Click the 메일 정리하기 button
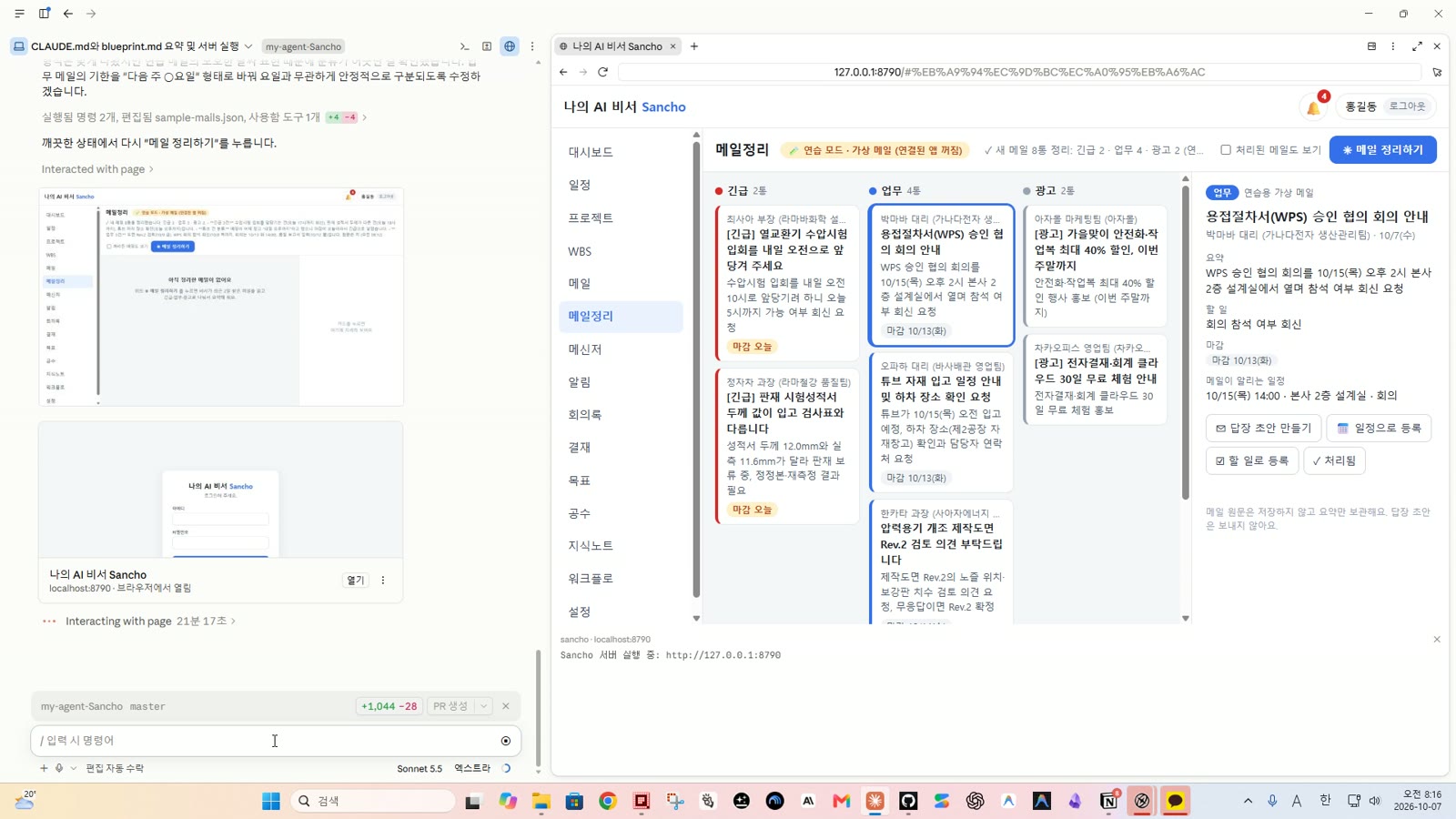 coord(1382,150)
